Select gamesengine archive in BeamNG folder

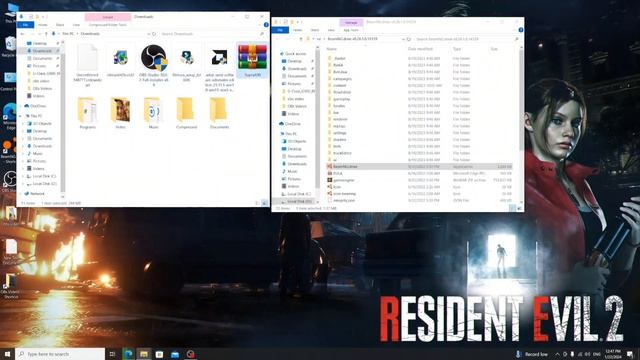(x=419, y=180)
